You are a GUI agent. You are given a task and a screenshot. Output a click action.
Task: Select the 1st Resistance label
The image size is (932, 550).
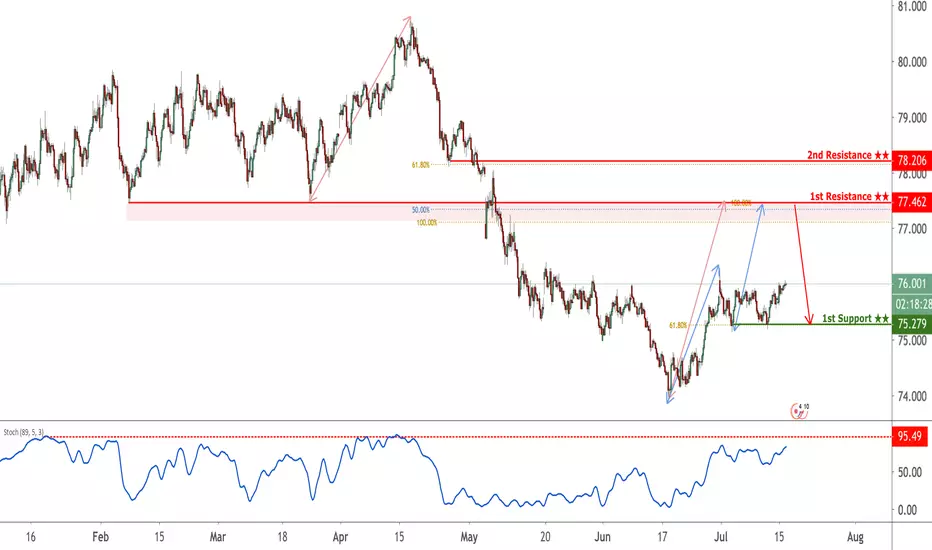(849, 196)
